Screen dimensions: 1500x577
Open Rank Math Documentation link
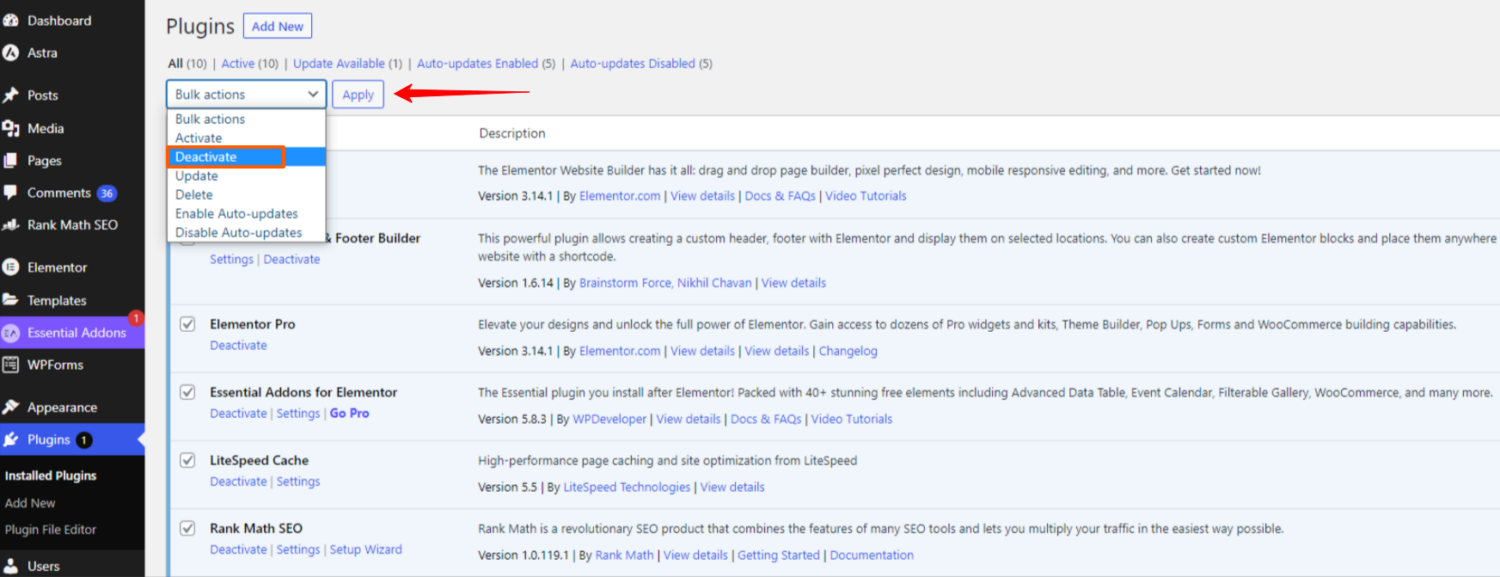click(872, 555)
